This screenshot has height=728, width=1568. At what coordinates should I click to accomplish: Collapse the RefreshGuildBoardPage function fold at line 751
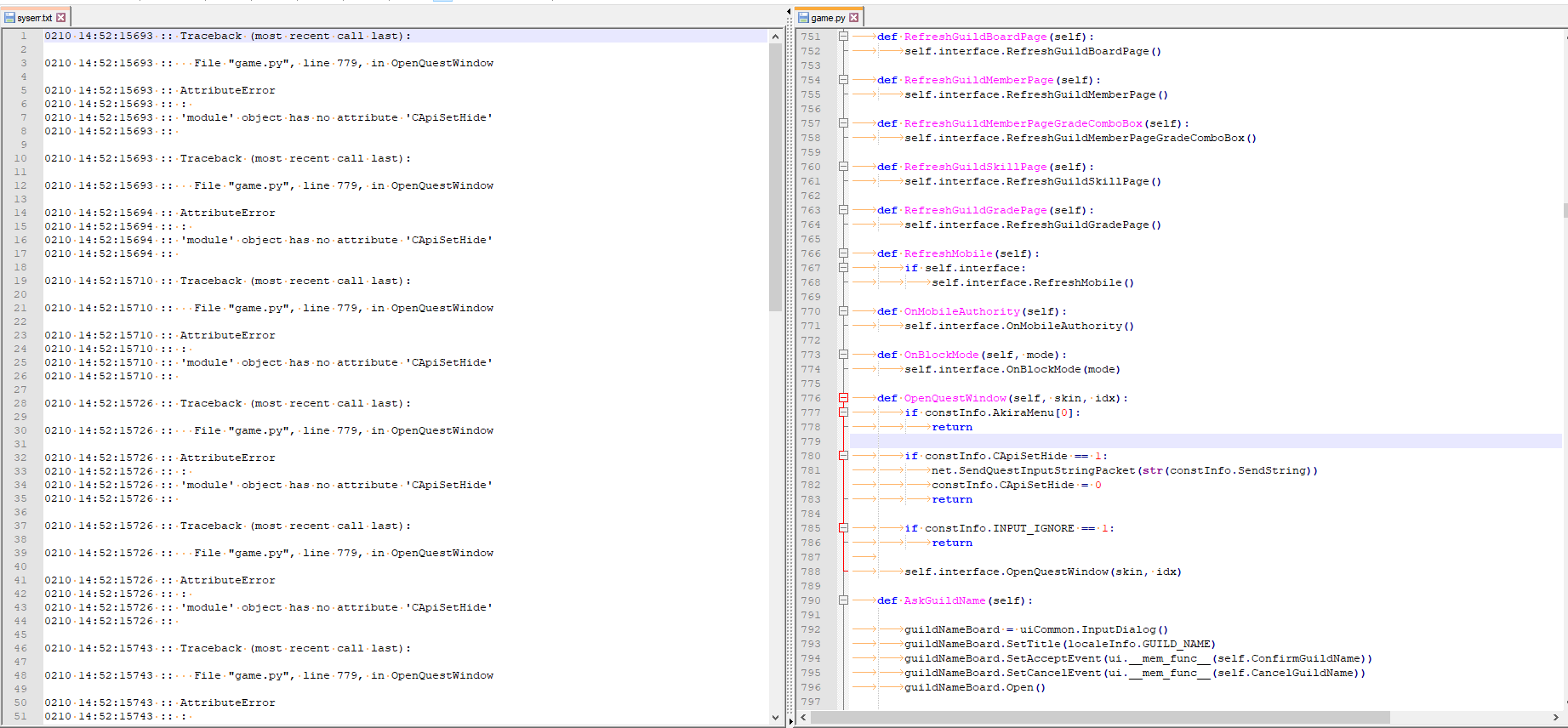tap(843, 37)
